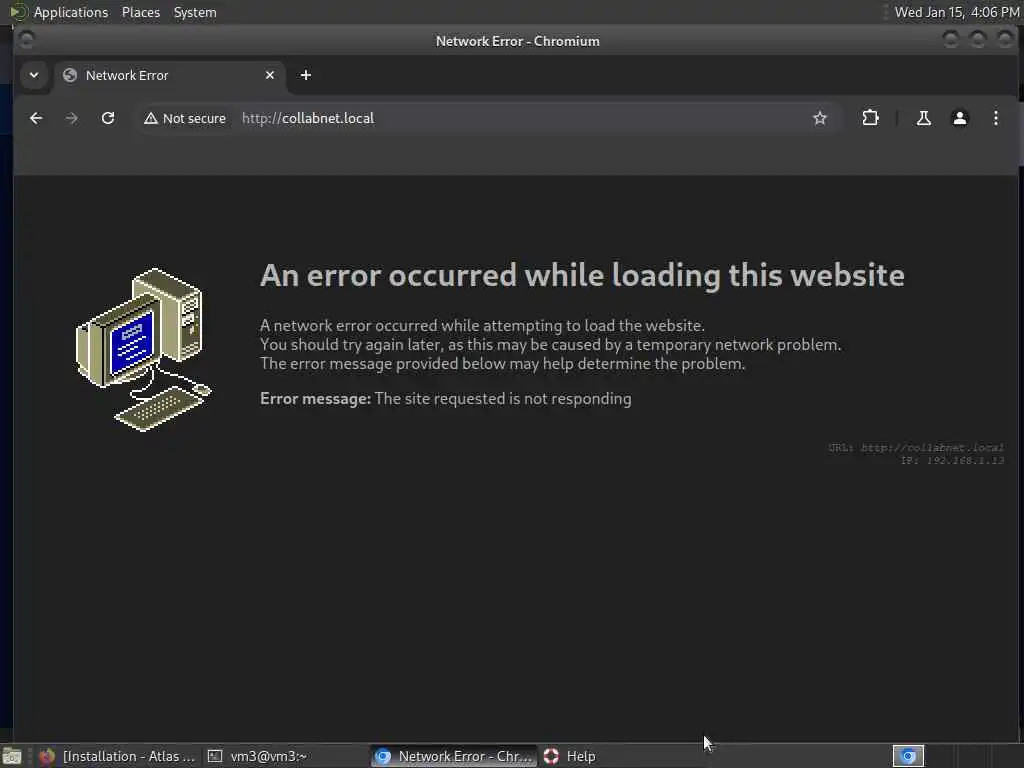Click the 'An error occurred' heading
This screenshot has height=768, width=1024.
click(x=583, y=275)
